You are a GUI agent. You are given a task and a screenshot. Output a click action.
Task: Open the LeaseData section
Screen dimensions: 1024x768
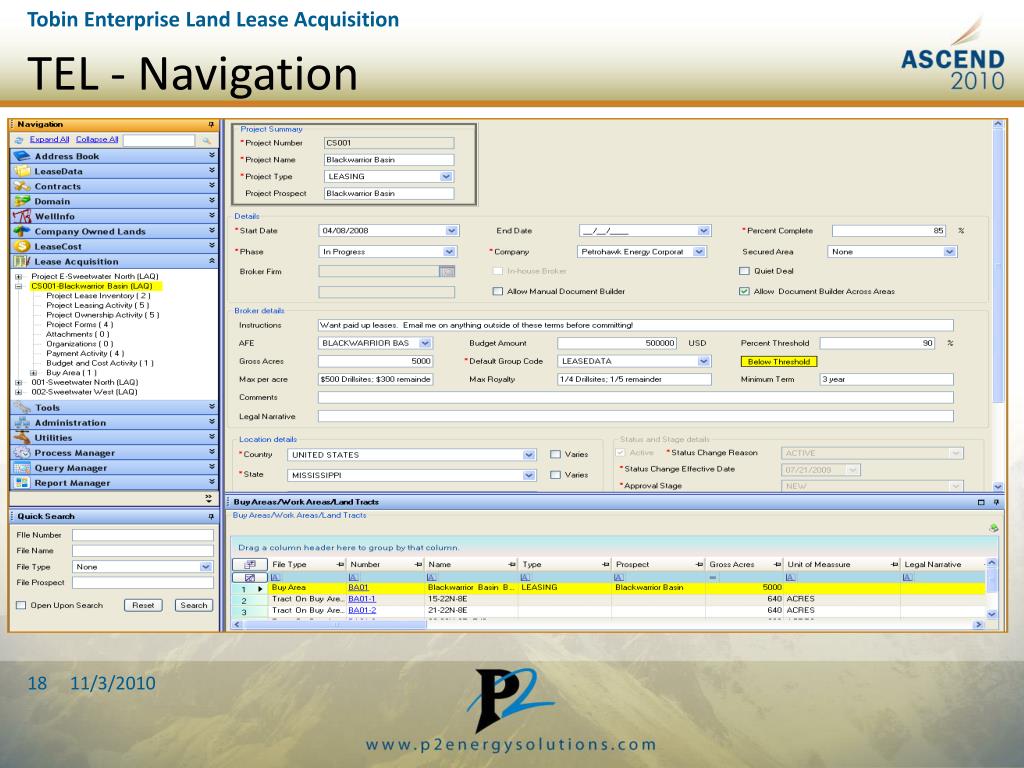point(114,171)
